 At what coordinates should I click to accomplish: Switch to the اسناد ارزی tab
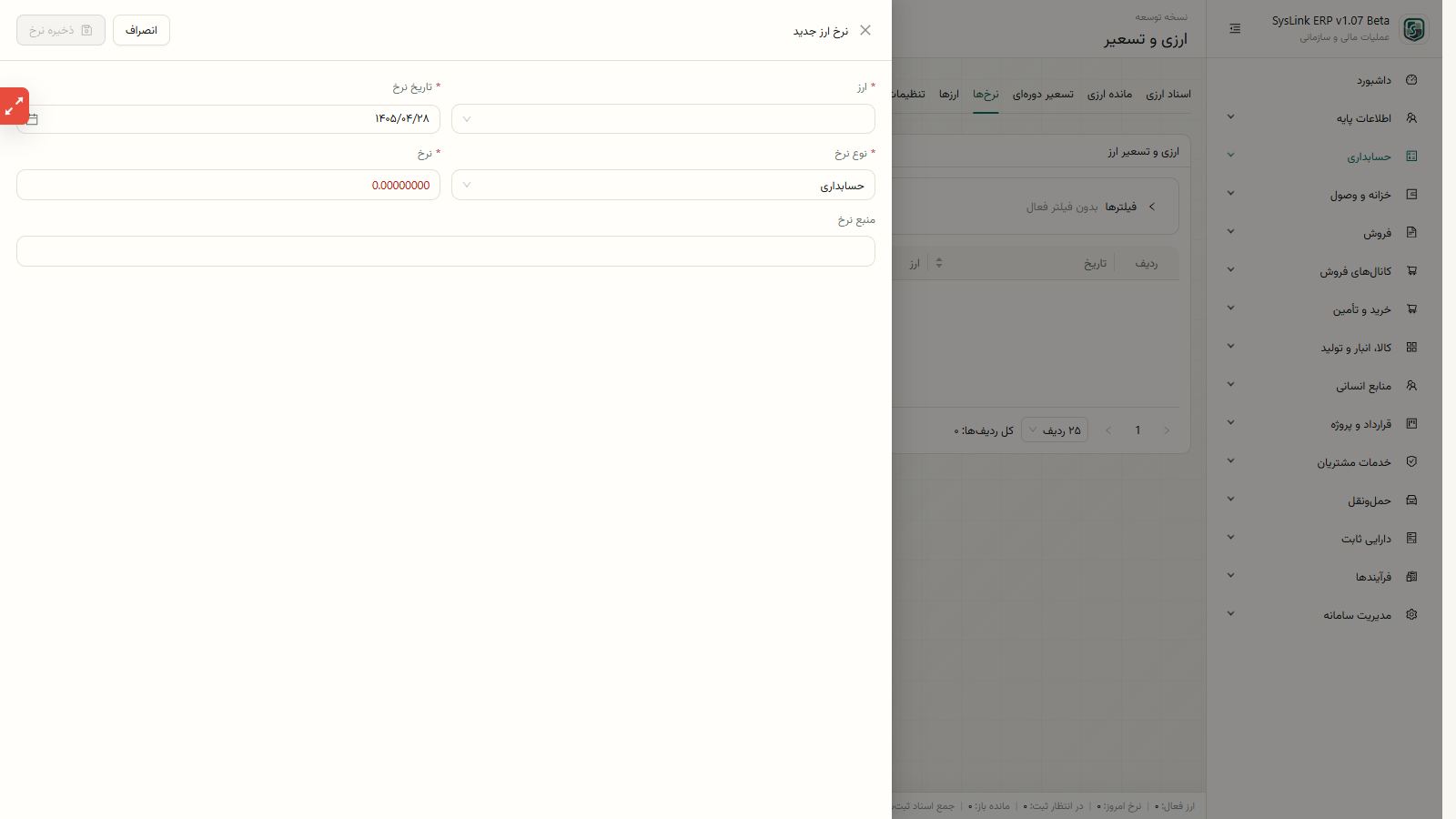click(x=1168, y=95)
